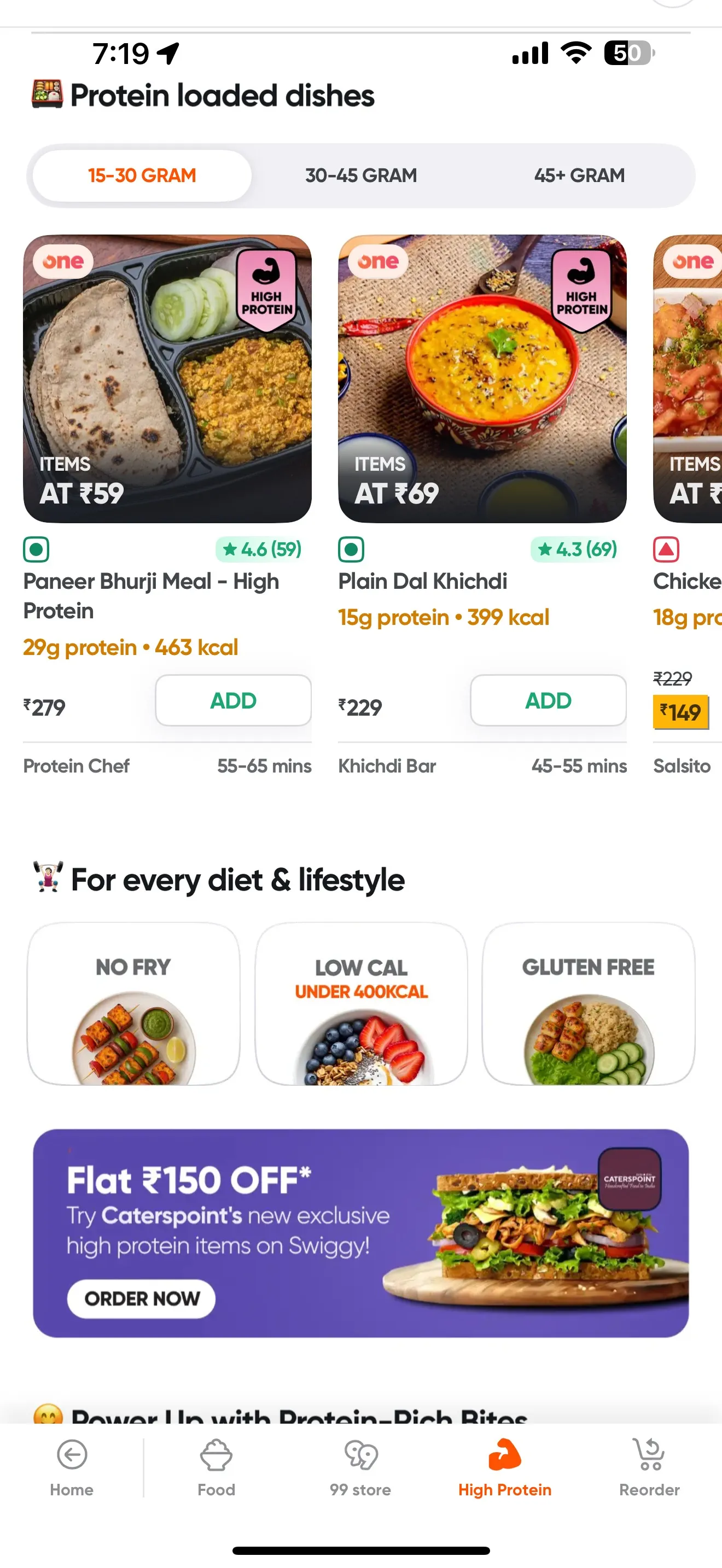Open the Food bowl icon tab
The height and width of the screenshot is (1568, 722).
[x=216, y=1455]
